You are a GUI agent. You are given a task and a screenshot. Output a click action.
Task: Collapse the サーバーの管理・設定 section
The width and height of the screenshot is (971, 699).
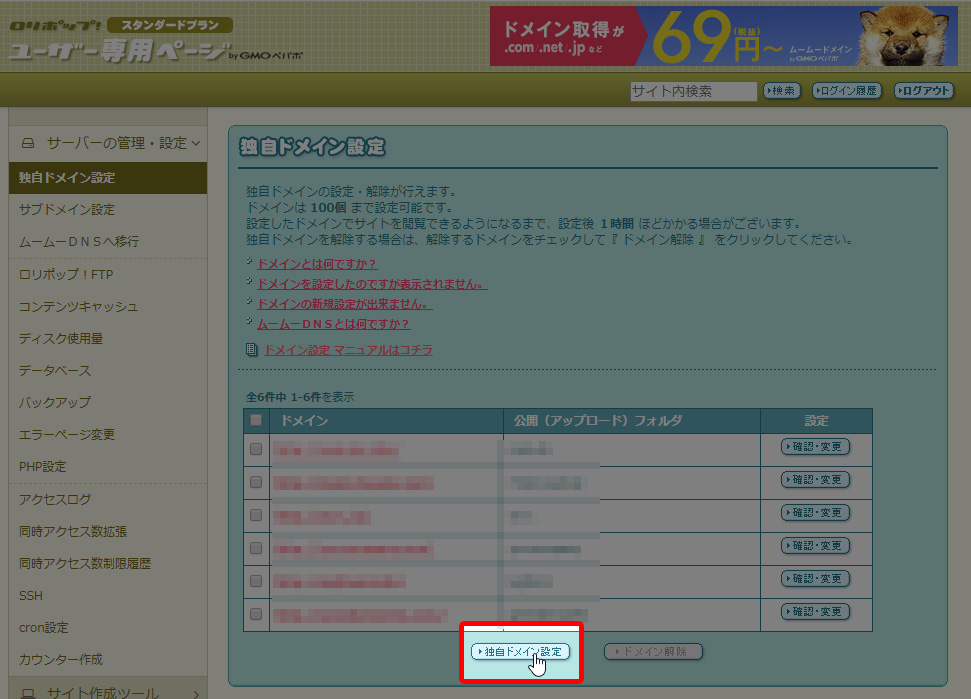coord(110,143)
